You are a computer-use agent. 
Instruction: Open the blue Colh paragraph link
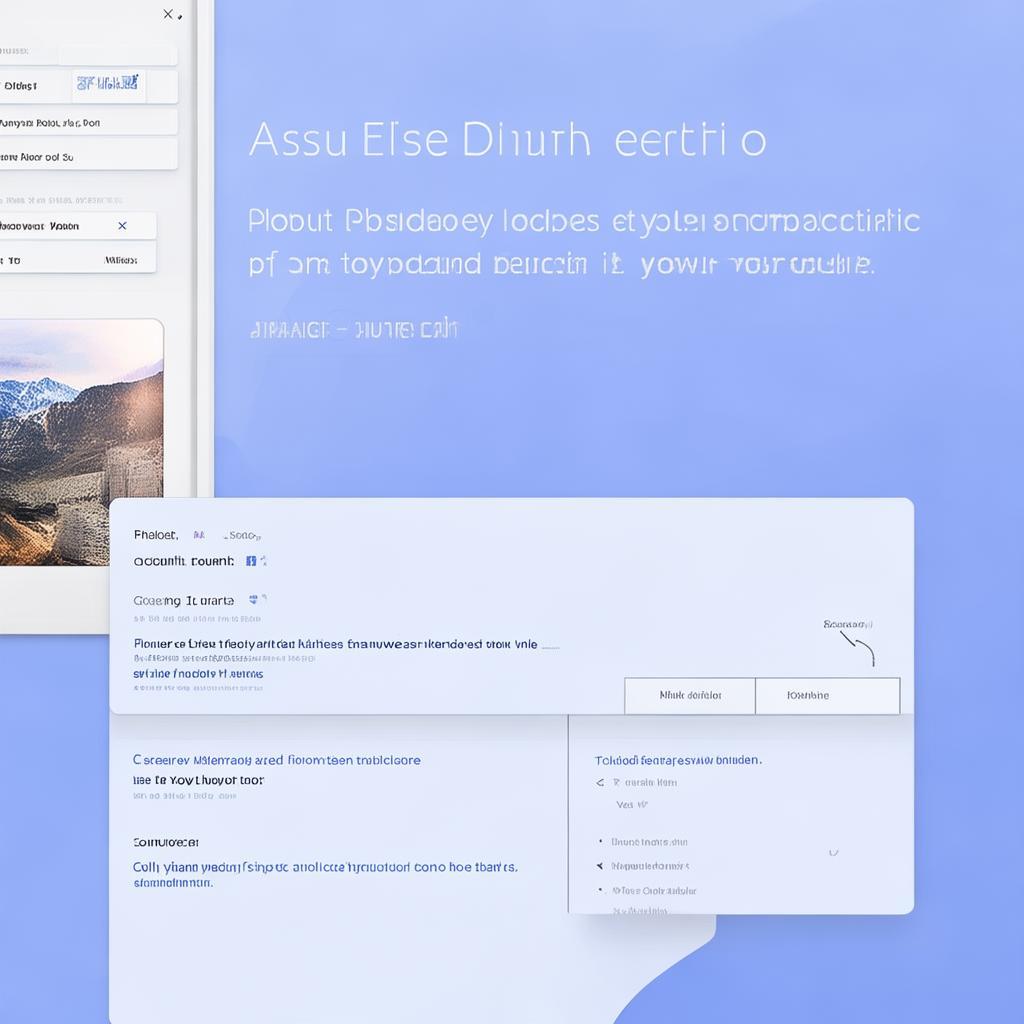[325, 868]
